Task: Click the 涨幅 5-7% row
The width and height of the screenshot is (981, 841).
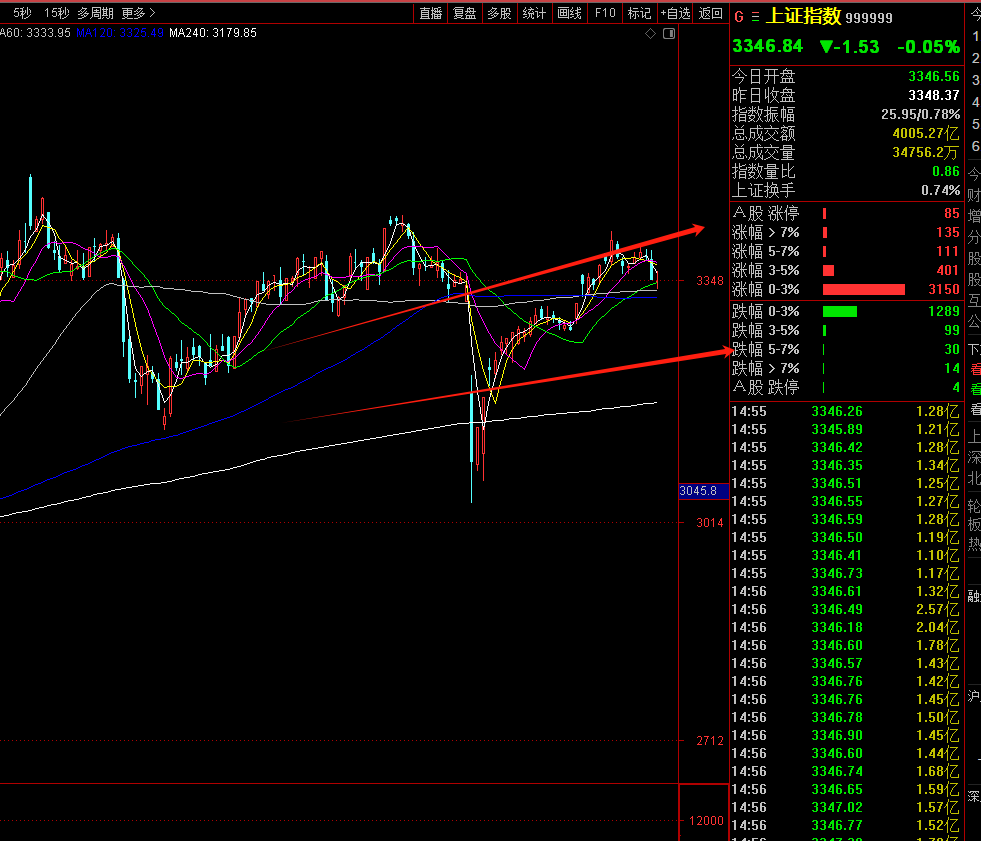Action: (846, 252)
